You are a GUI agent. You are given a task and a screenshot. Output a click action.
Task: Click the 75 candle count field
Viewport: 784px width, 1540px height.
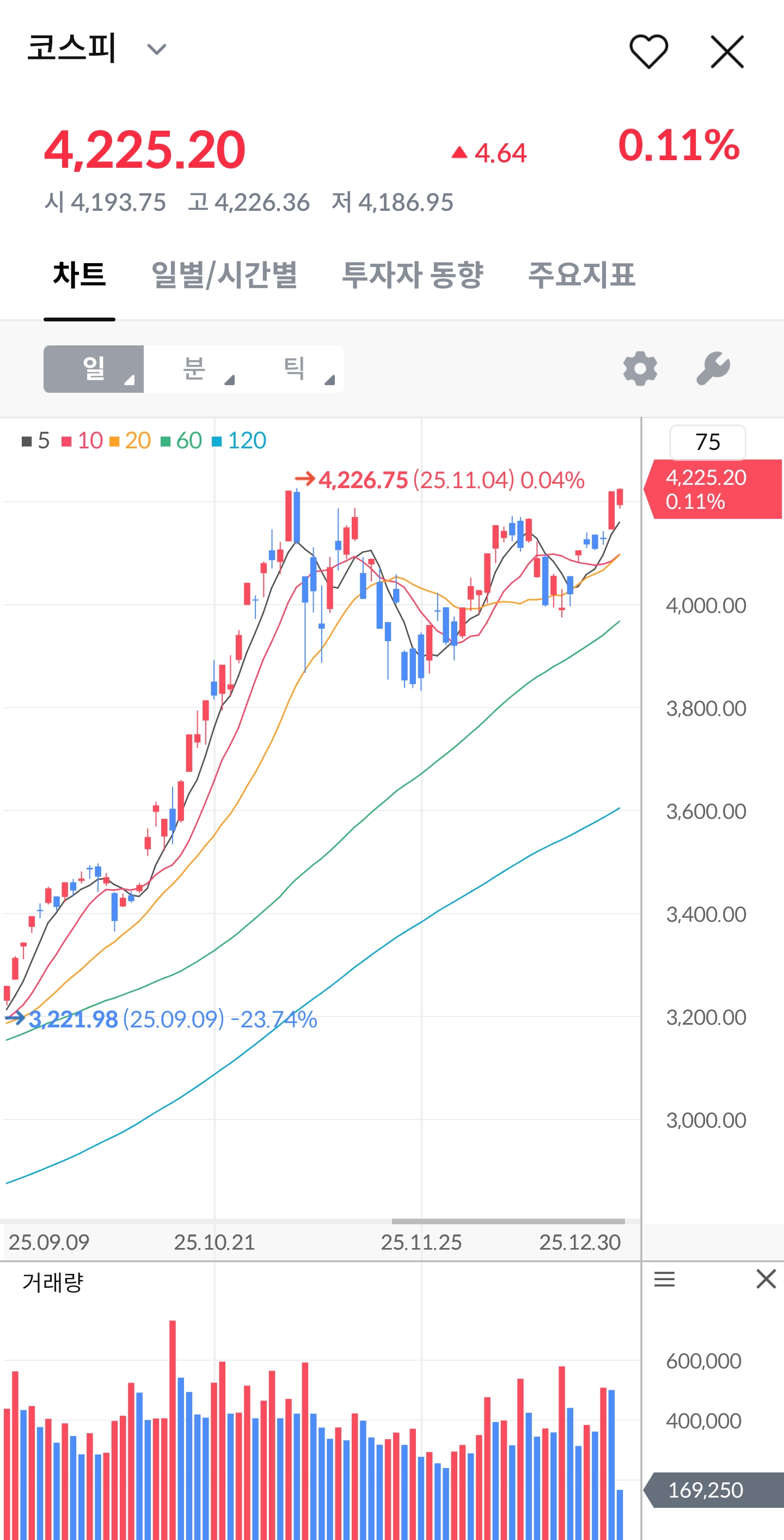tap(707, 442)
